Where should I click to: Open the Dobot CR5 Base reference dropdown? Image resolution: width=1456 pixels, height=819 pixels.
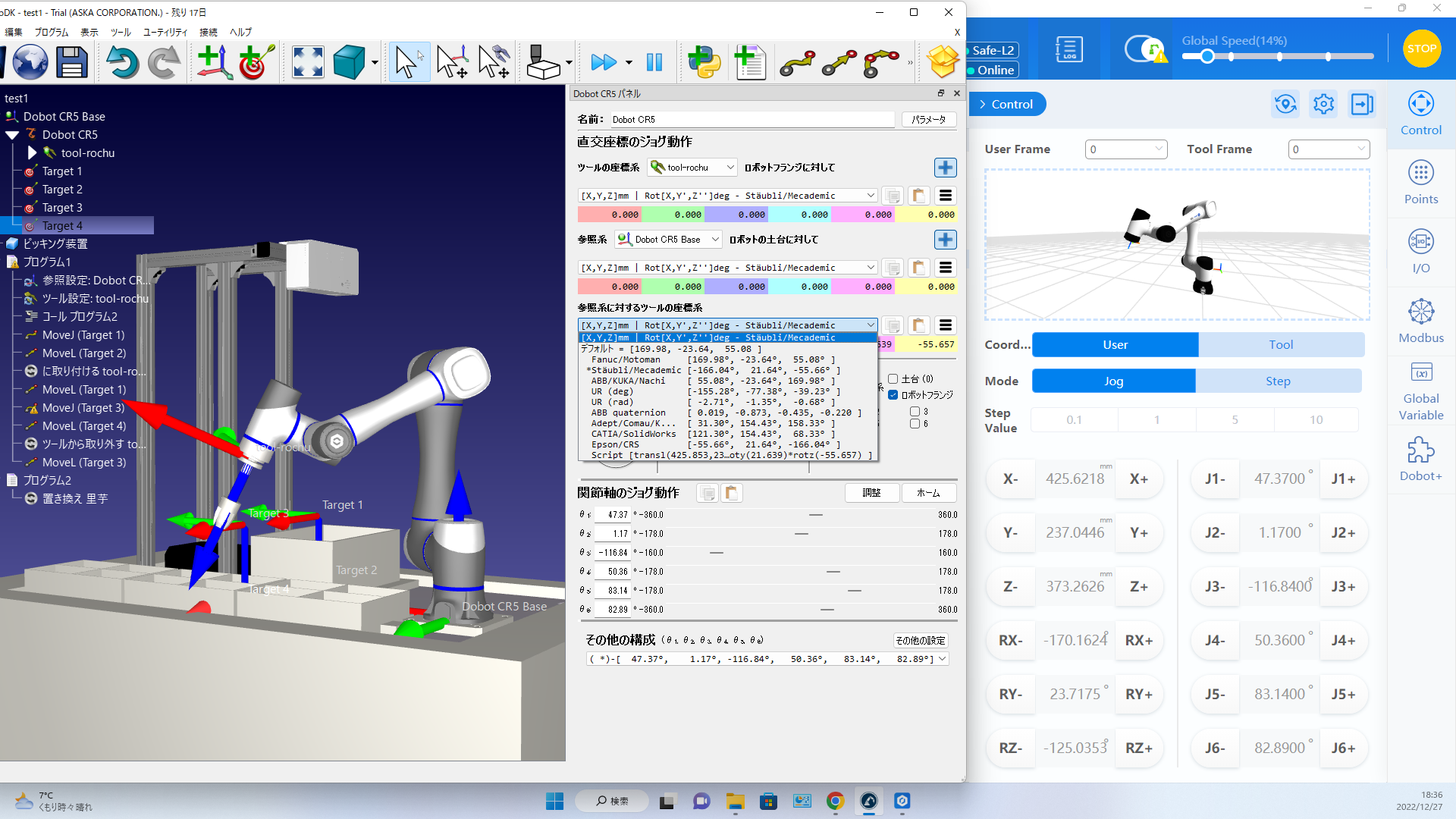click(x=668, y=240)
